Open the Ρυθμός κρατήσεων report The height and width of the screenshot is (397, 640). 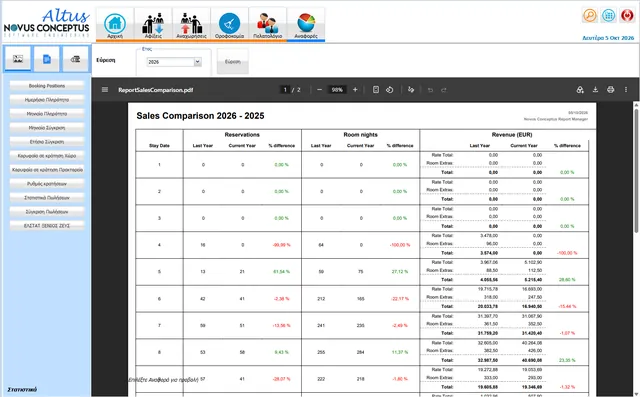pyautogui.click(x=47, y=184)
